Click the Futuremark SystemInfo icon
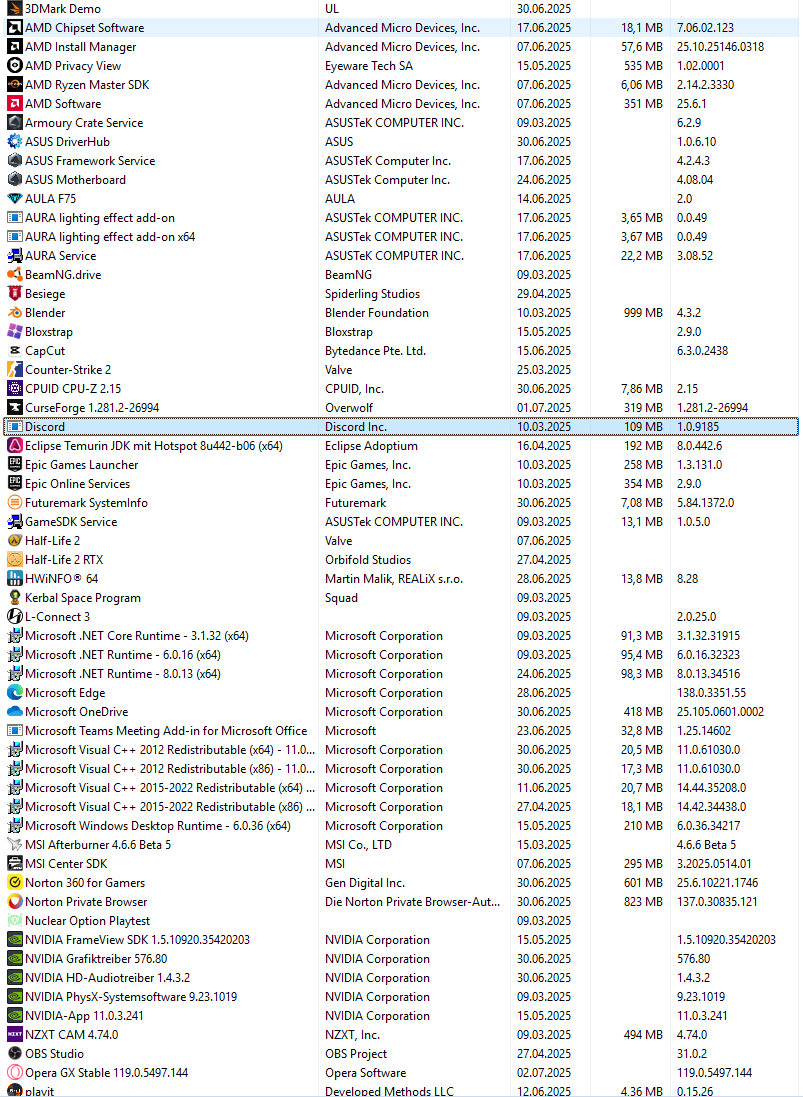803x1097 pixels. tap(15, 502)
